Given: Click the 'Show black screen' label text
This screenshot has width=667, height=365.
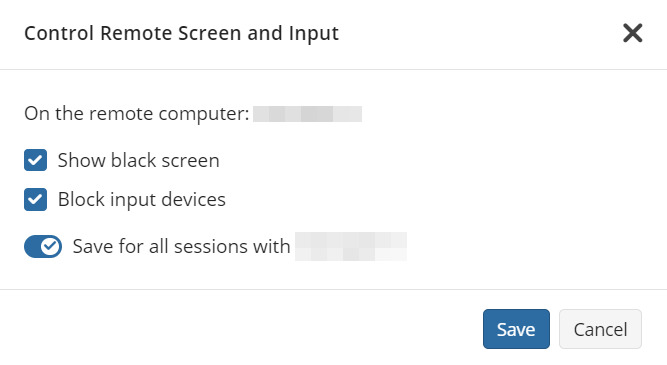Looking at the screenshot, I should coord(139,160).
